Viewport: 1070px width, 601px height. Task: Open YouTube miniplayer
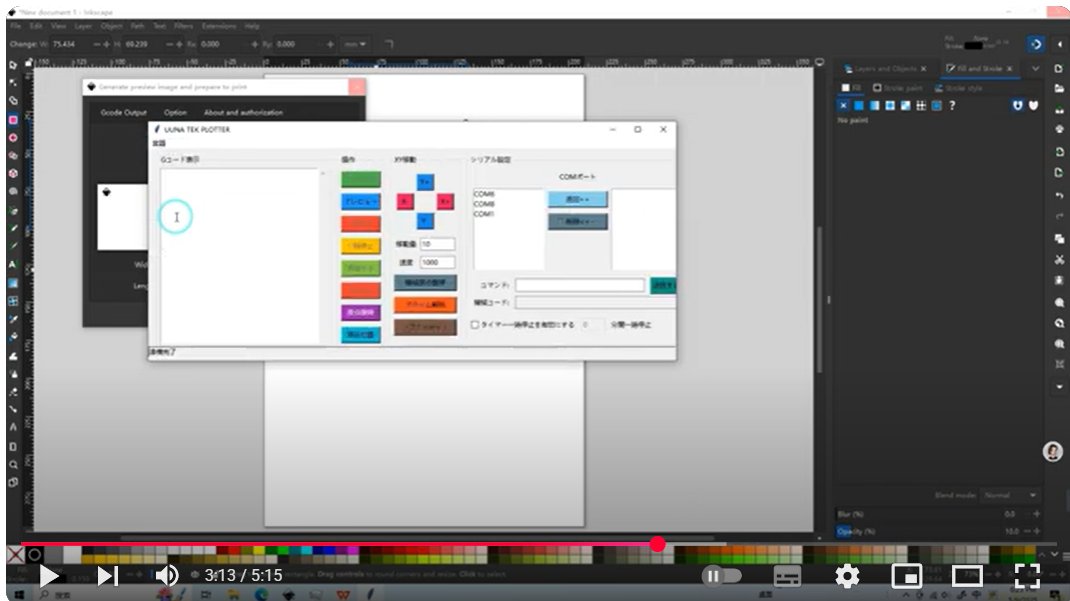907,576
